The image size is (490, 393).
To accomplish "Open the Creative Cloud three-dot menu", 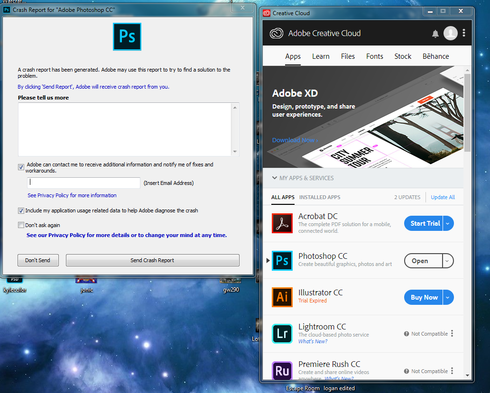I will tap(464, 33).
